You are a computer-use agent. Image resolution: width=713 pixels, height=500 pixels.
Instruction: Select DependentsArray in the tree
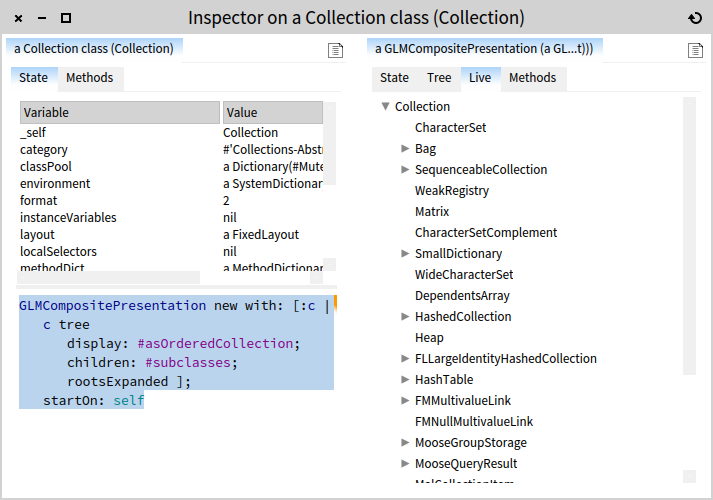462,296
